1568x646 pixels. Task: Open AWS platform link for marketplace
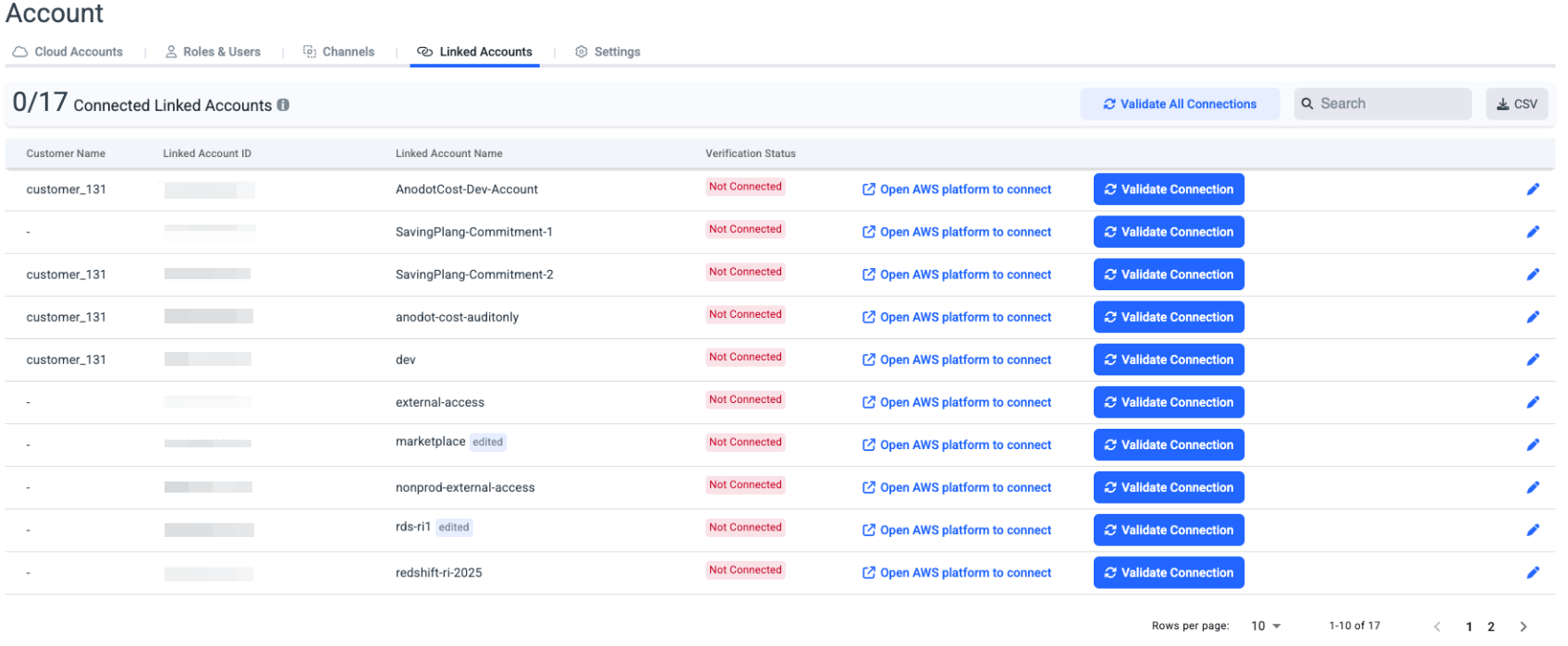pyautogui.click(x=957, y=445)
